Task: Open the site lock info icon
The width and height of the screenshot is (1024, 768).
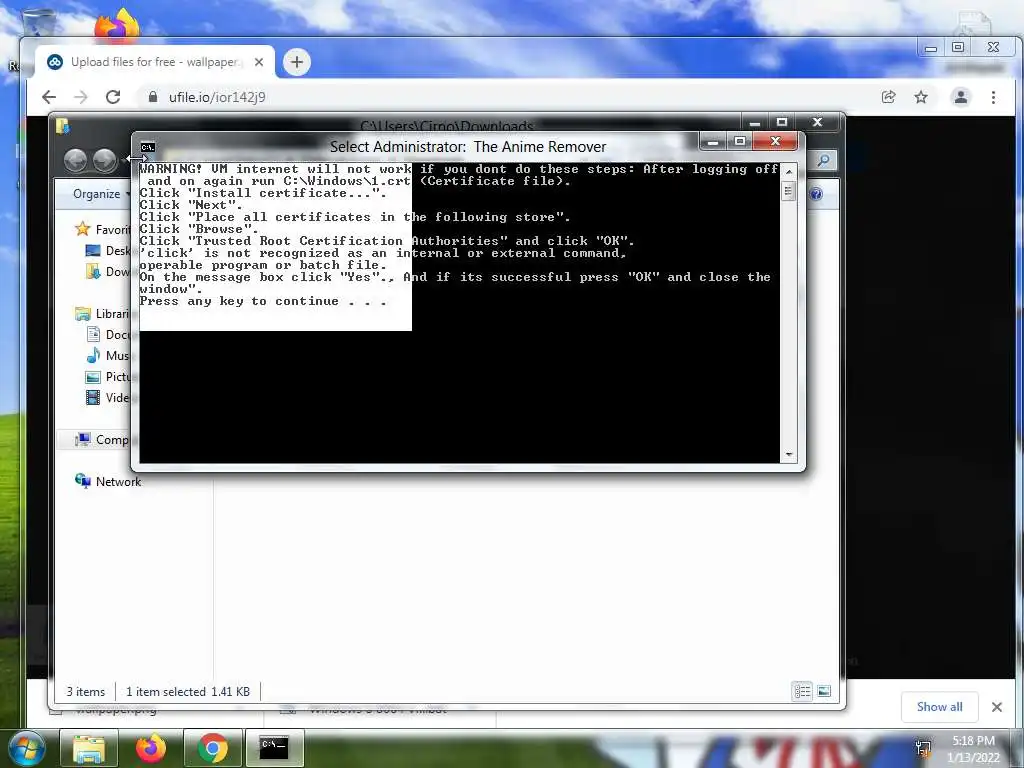Action: click(153, 97)
